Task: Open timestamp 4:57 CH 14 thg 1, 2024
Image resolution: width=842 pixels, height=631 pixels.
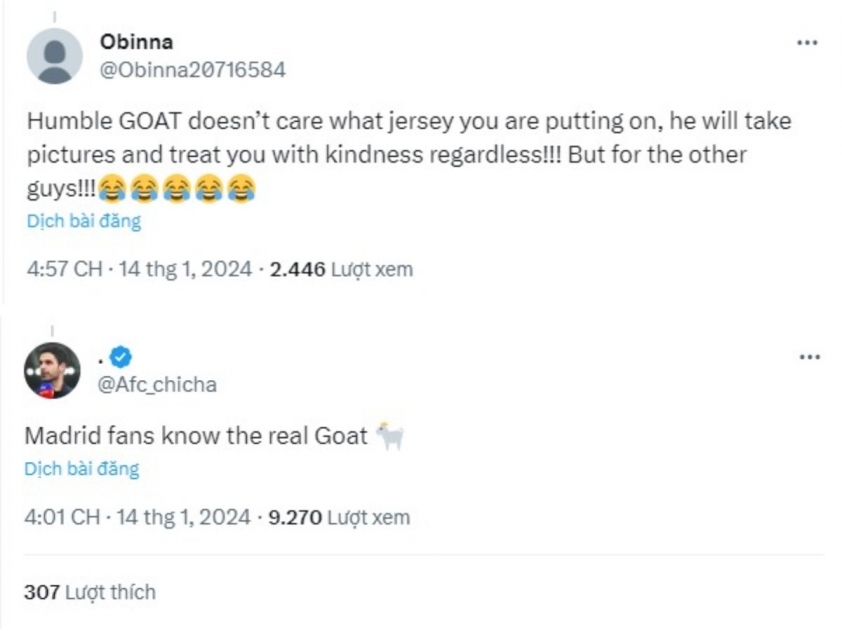Action: coord(139,269)
